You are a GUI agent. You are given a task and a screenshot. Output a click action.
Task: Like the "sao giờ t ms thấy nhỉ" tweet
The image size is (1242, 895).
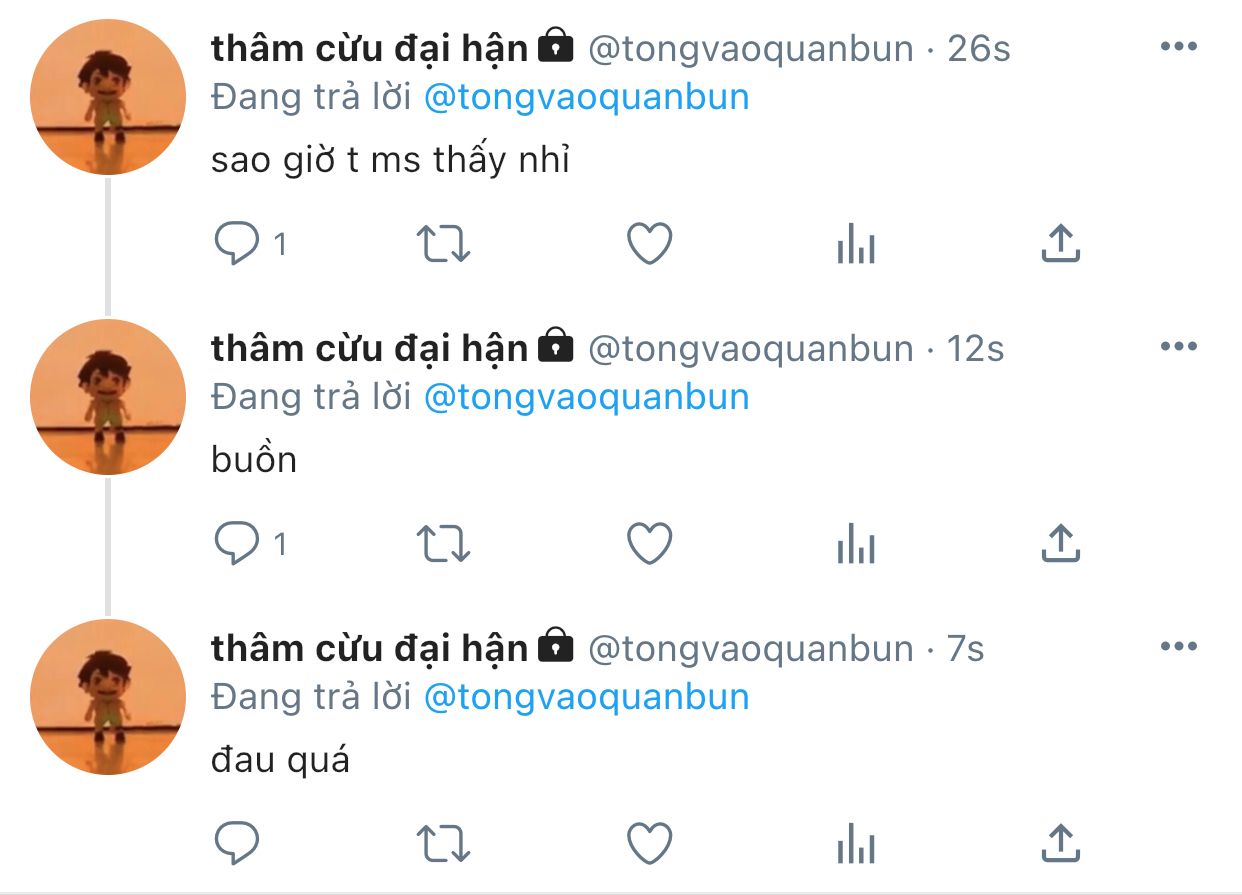tap(650, 244)
